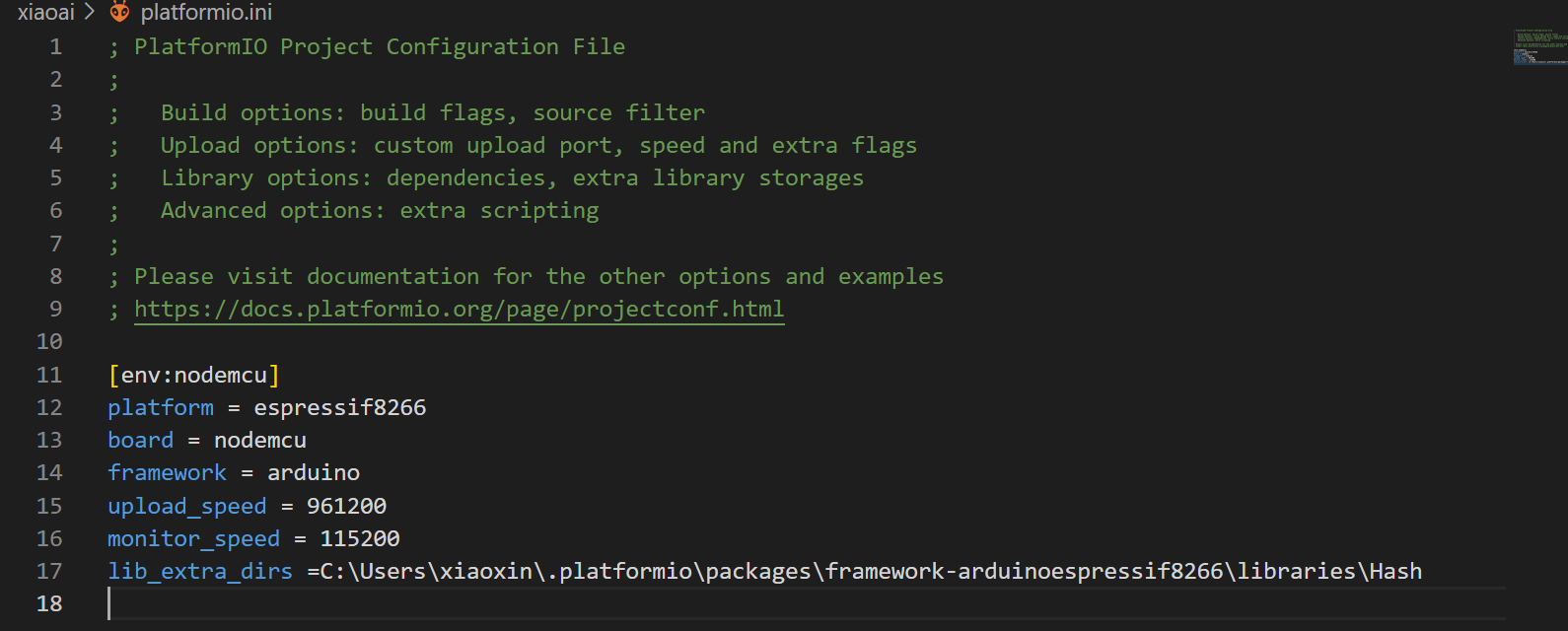Click the 115200 monitor speed value
This screenshot has width=1568, height=631.
pos(360,538)
